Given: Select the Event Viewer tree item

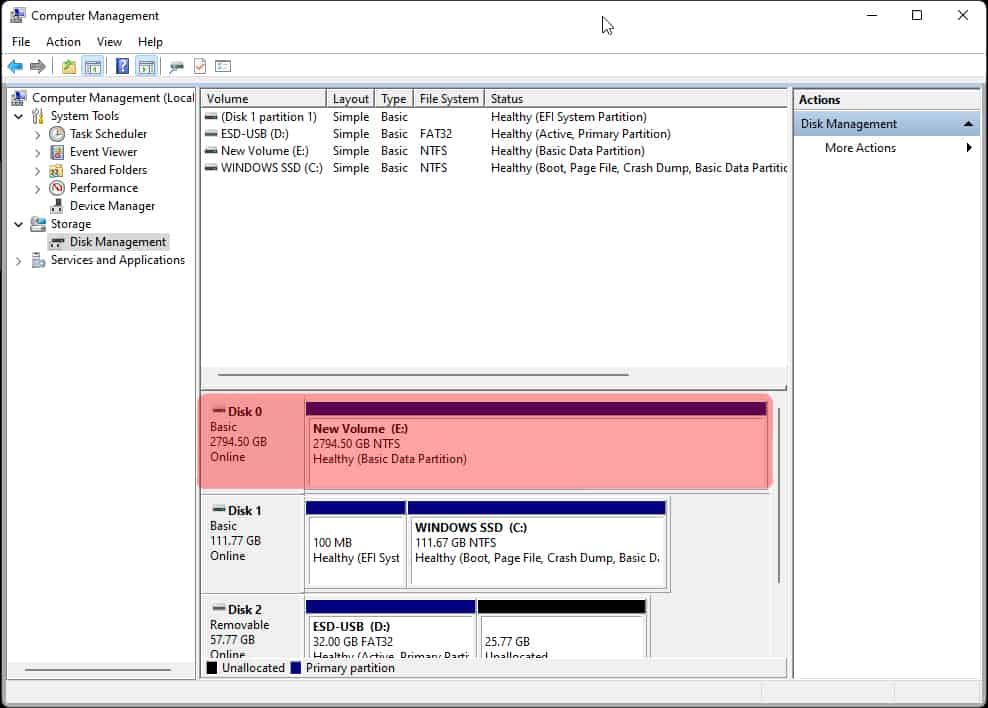Looking at the screenshot, I should (103, 152).
